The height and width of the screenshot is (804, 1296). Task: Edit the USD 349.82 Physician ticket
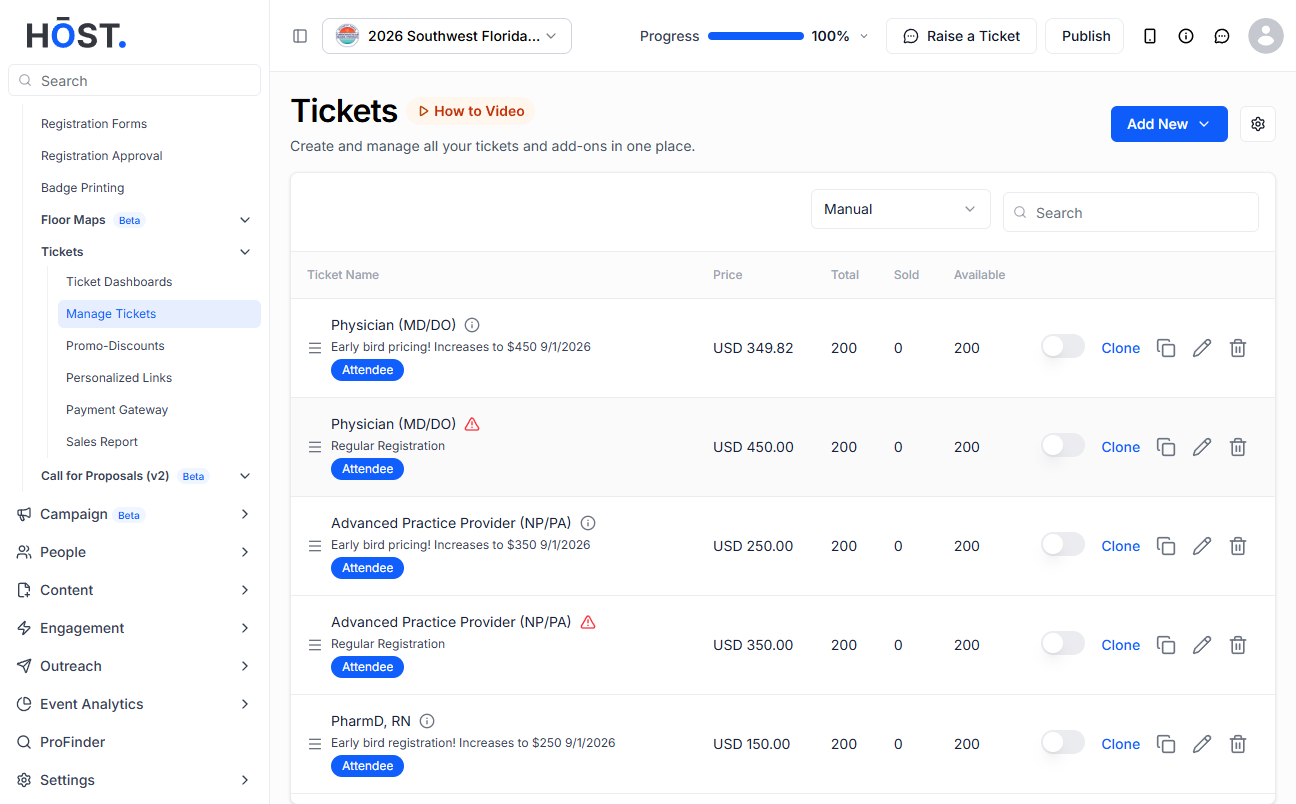point(1202,348)
